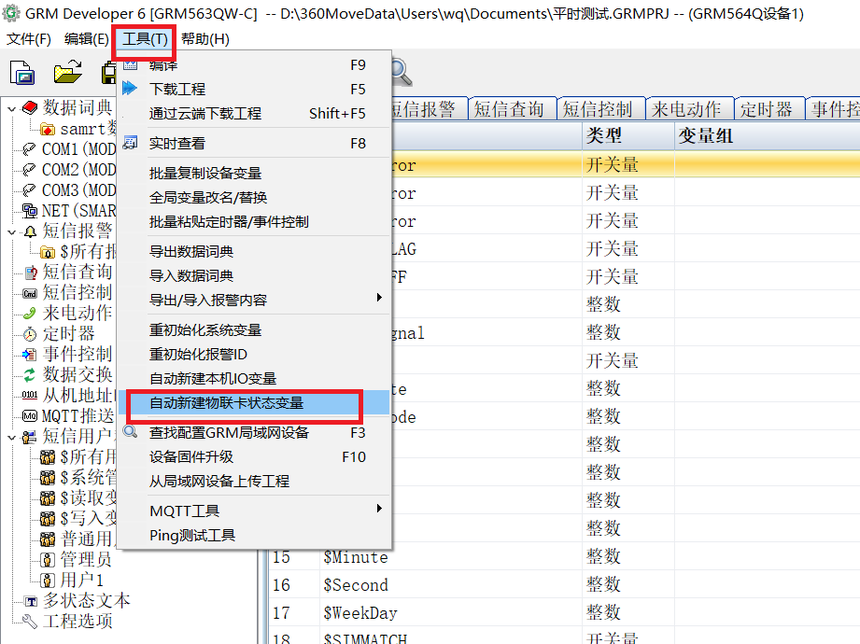Click the COM3 port plug icon
The height and width of the screenshot is (644, 860).
(29, 190)
